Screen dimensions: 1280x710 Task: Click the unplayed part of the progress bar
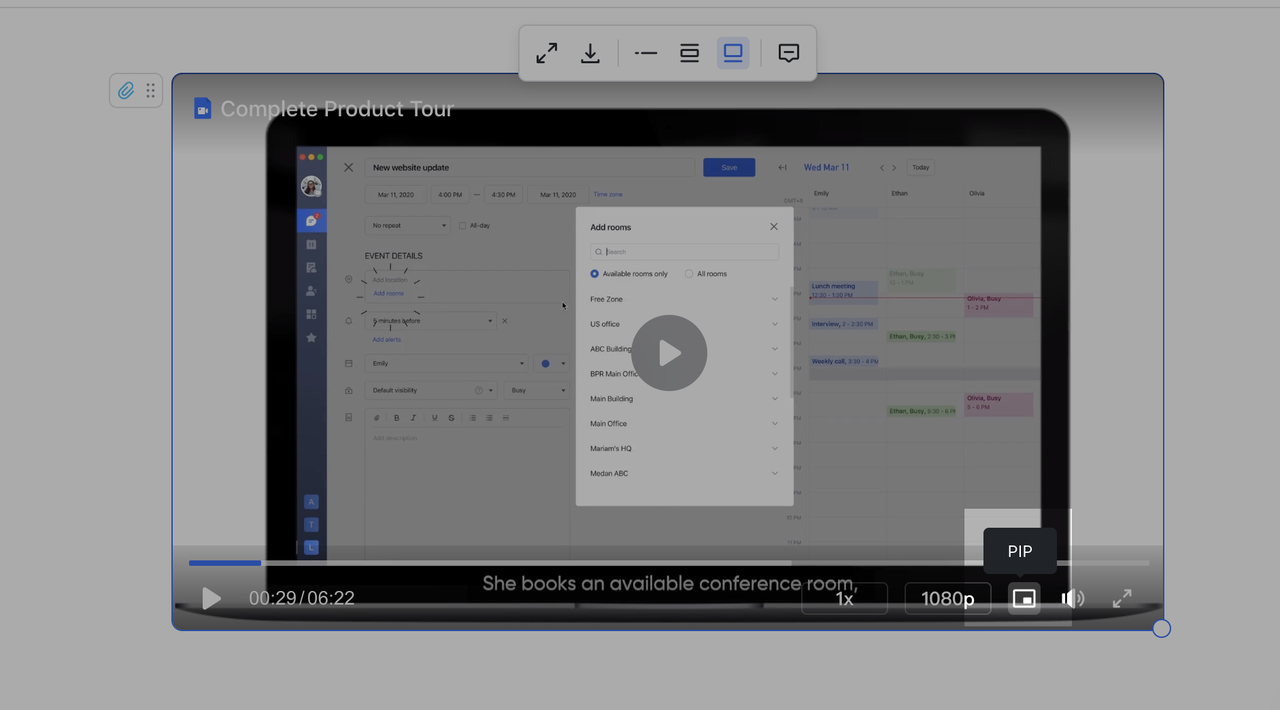point(700,563)
